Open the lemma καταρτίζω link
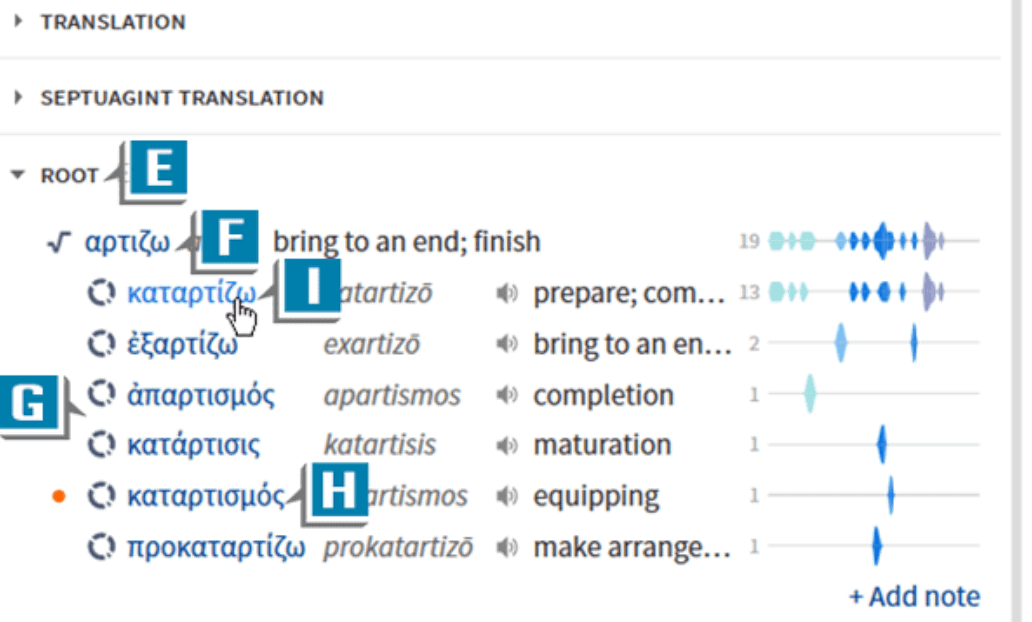The height and width of the screenshot is (622, 1032). 191,294
